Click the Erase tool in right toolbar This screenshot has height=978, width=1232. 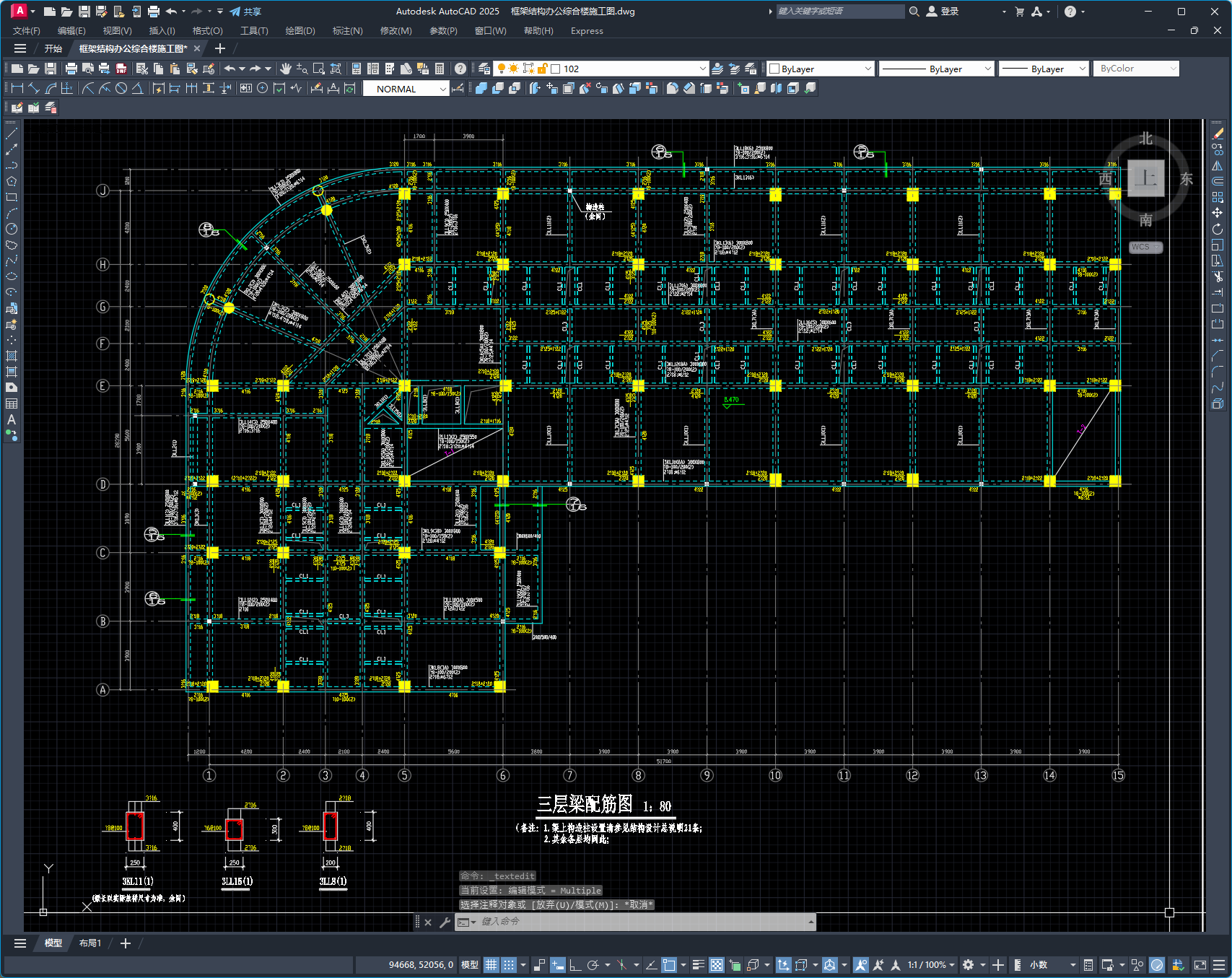[1218, 134]
